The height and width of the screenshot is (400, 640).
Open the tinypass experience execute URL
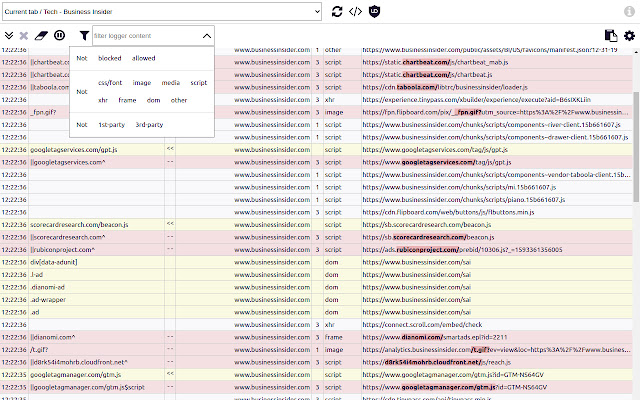coord(497,100)
